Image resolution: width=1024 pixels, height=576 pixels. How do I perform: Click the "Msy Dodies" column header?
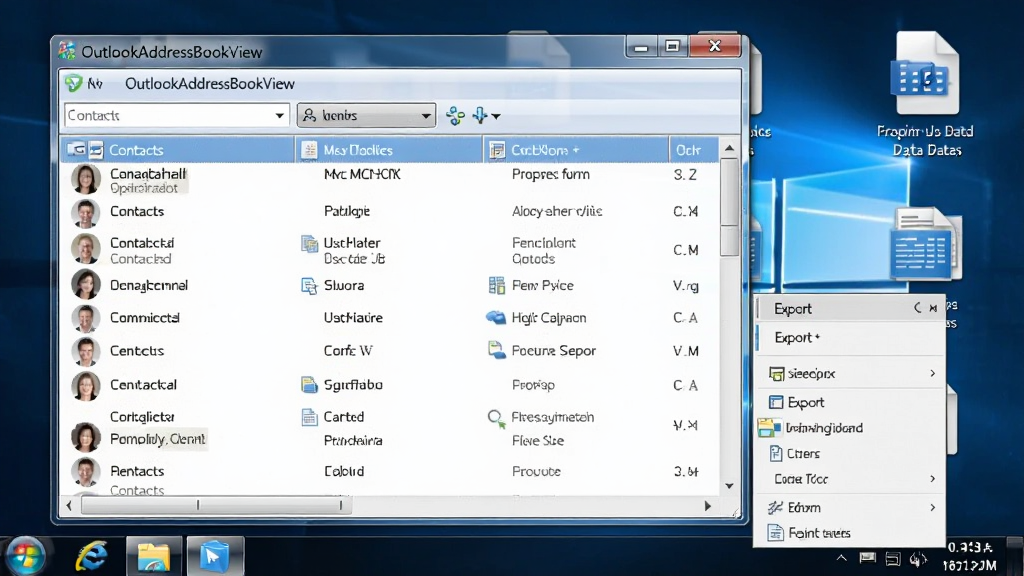(x=389, y=150)
